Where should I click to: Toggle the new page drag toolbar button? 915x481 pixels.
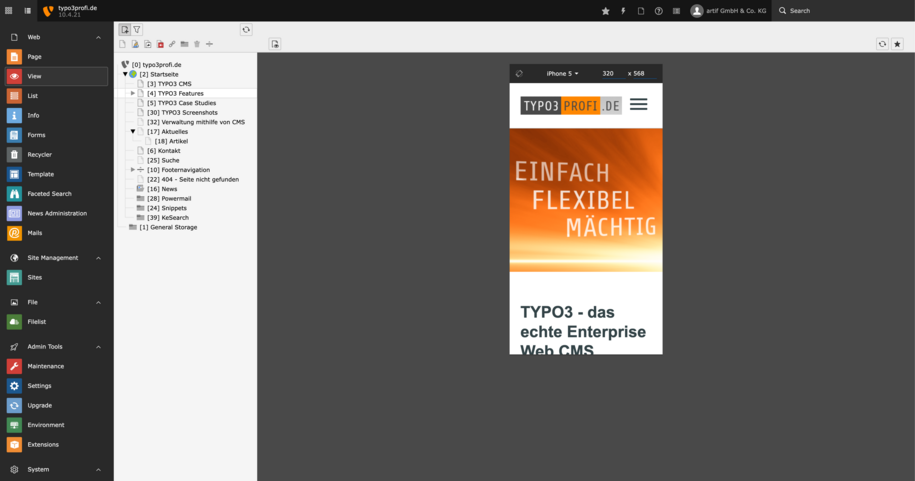click(x=124, y=29)
